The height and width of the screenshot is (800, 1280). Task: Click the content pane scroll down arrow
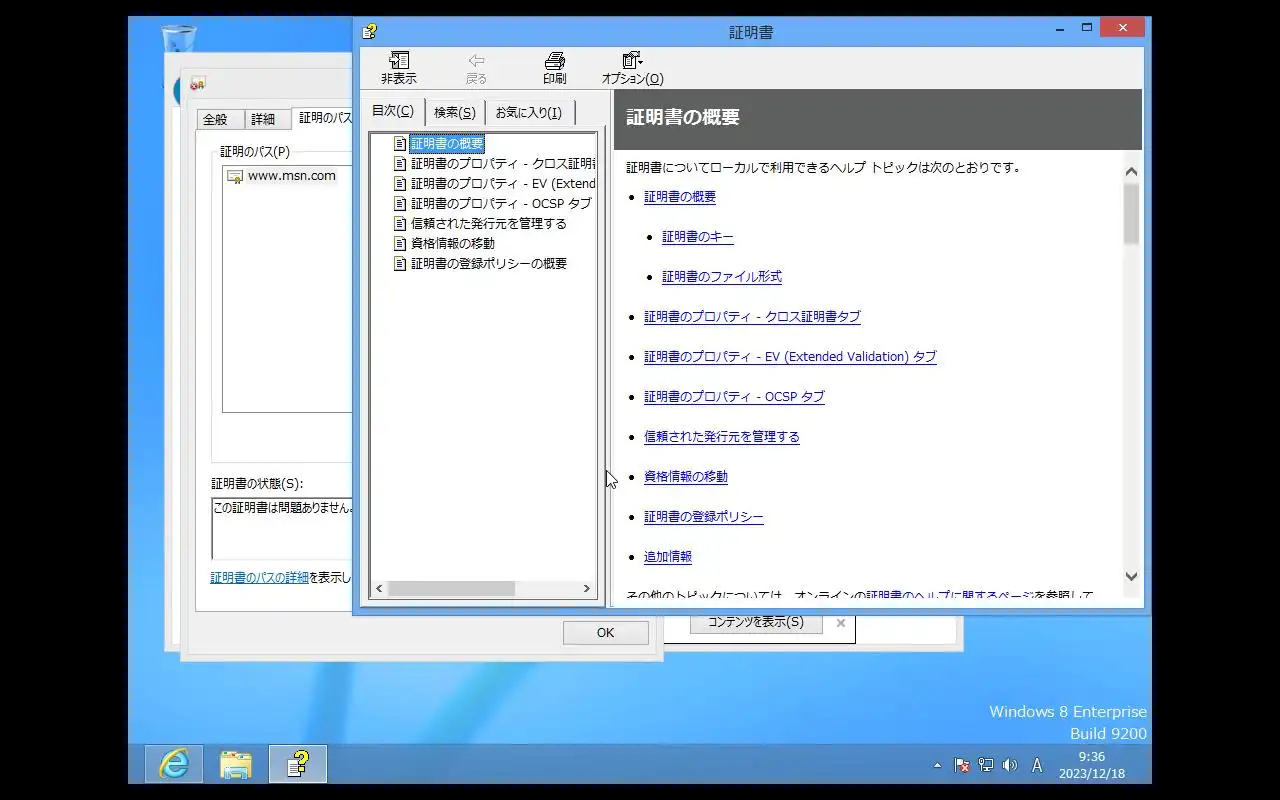(1131, 576)
